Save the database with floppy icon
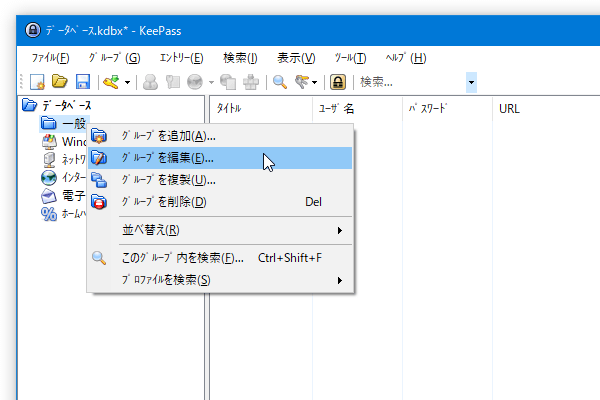 point(83,82)
